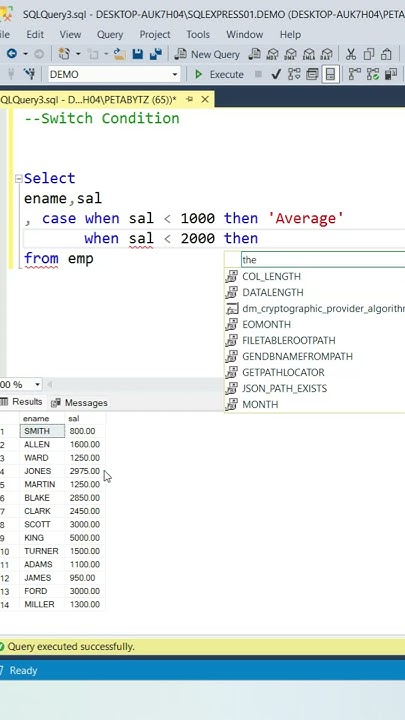Click the Navigate Backward arrow icon
The width and height of the screenshot is (405, 720).
click(x=11, y=54)
